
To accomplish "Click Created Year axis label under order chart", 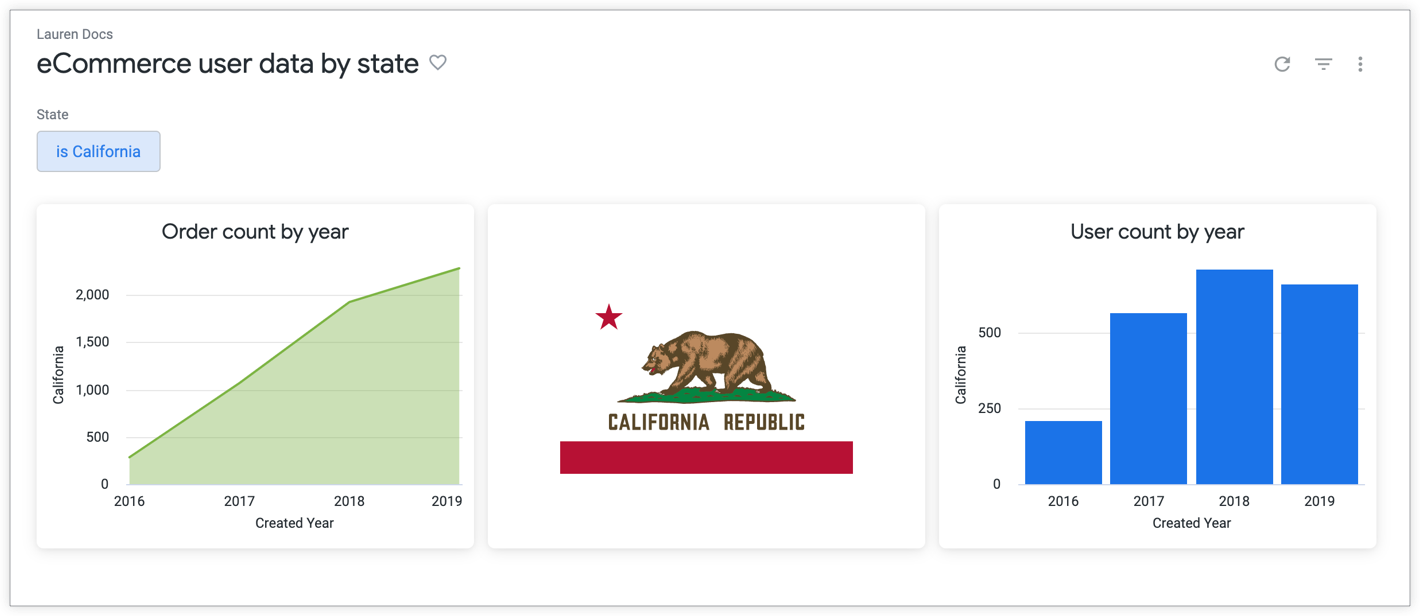I will point(294,523).
